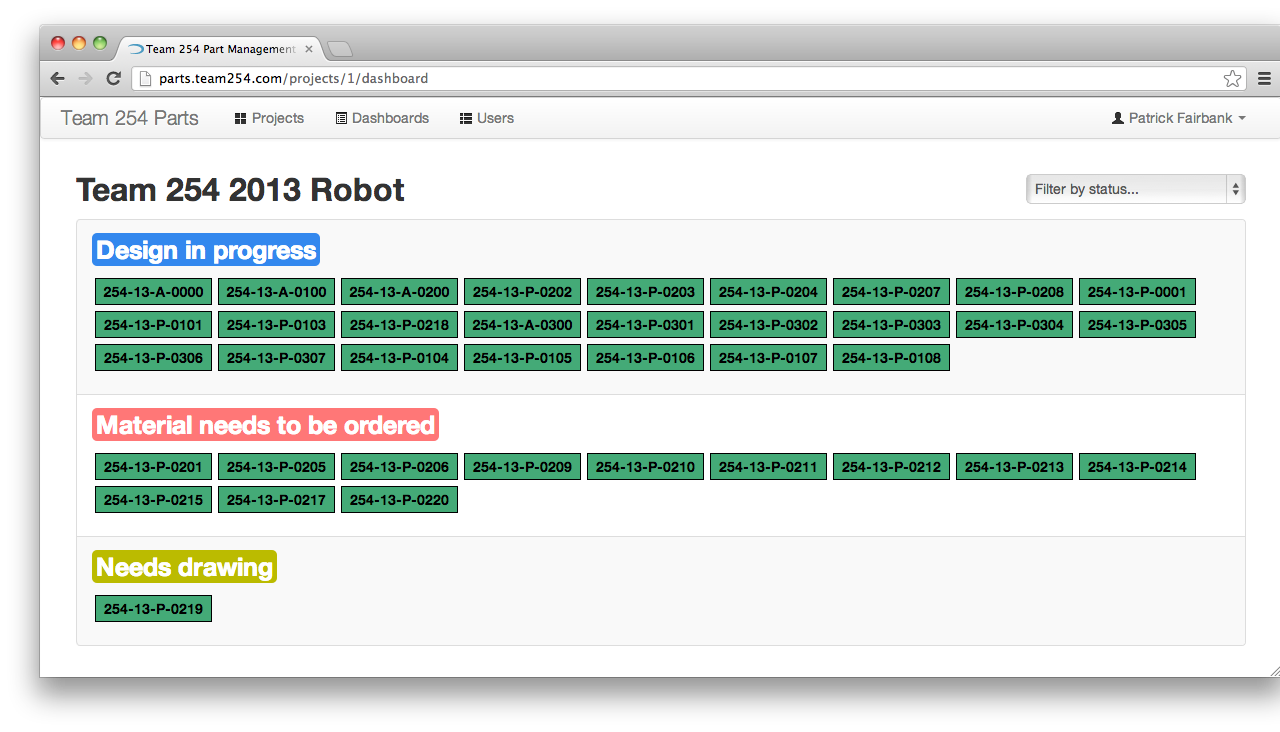Select part 254-13-P-0301
1280x732 pixels.
click(645, 325)
